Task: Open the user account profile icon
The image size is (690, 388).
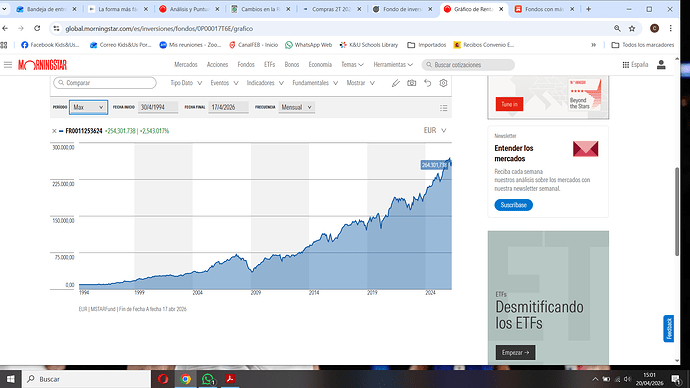Action: pos(661,65)
